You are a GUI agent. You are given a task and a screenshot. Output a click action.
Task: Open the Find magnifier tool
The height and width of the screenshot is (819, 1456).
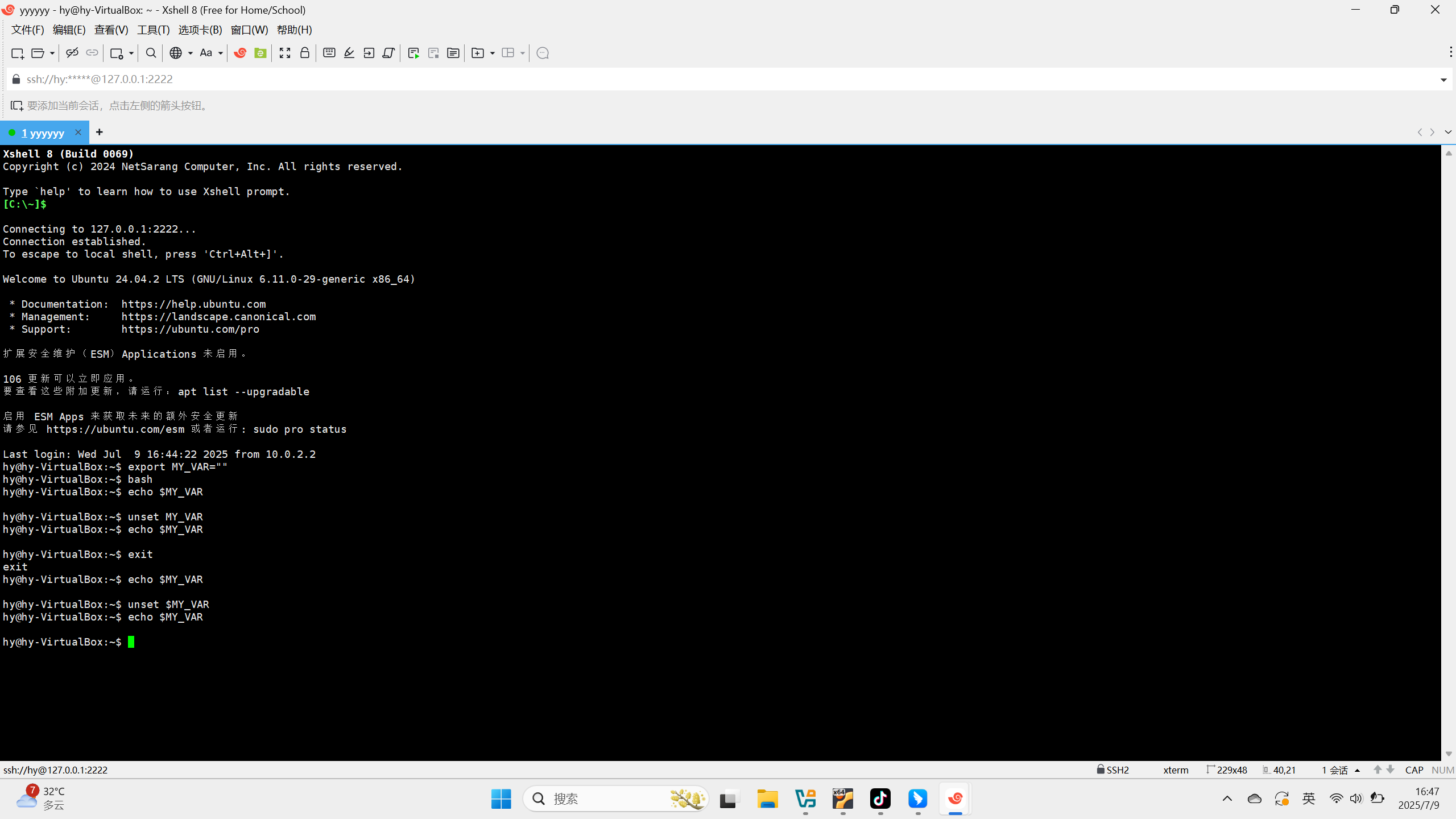pos(151,53)
